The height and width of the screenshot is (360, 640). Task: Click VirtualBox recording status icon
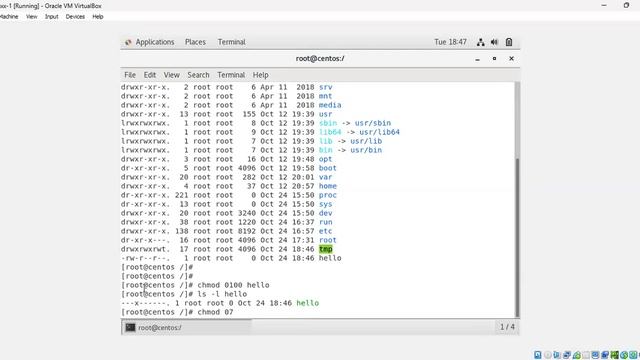click(x=605, y=355)
